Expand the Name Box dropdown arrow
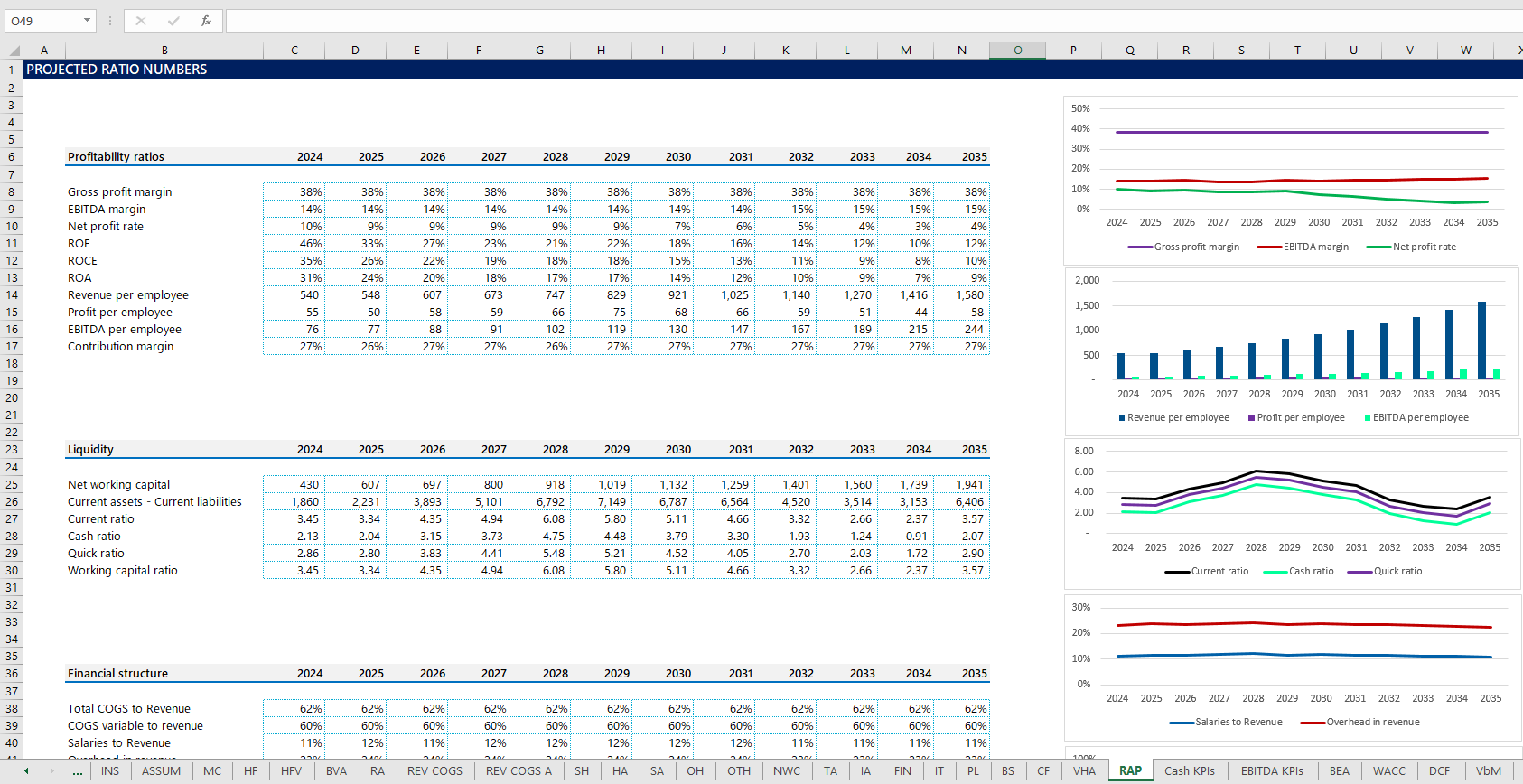This screenshot has width=1523, height=784. click(x=87, y=21)
